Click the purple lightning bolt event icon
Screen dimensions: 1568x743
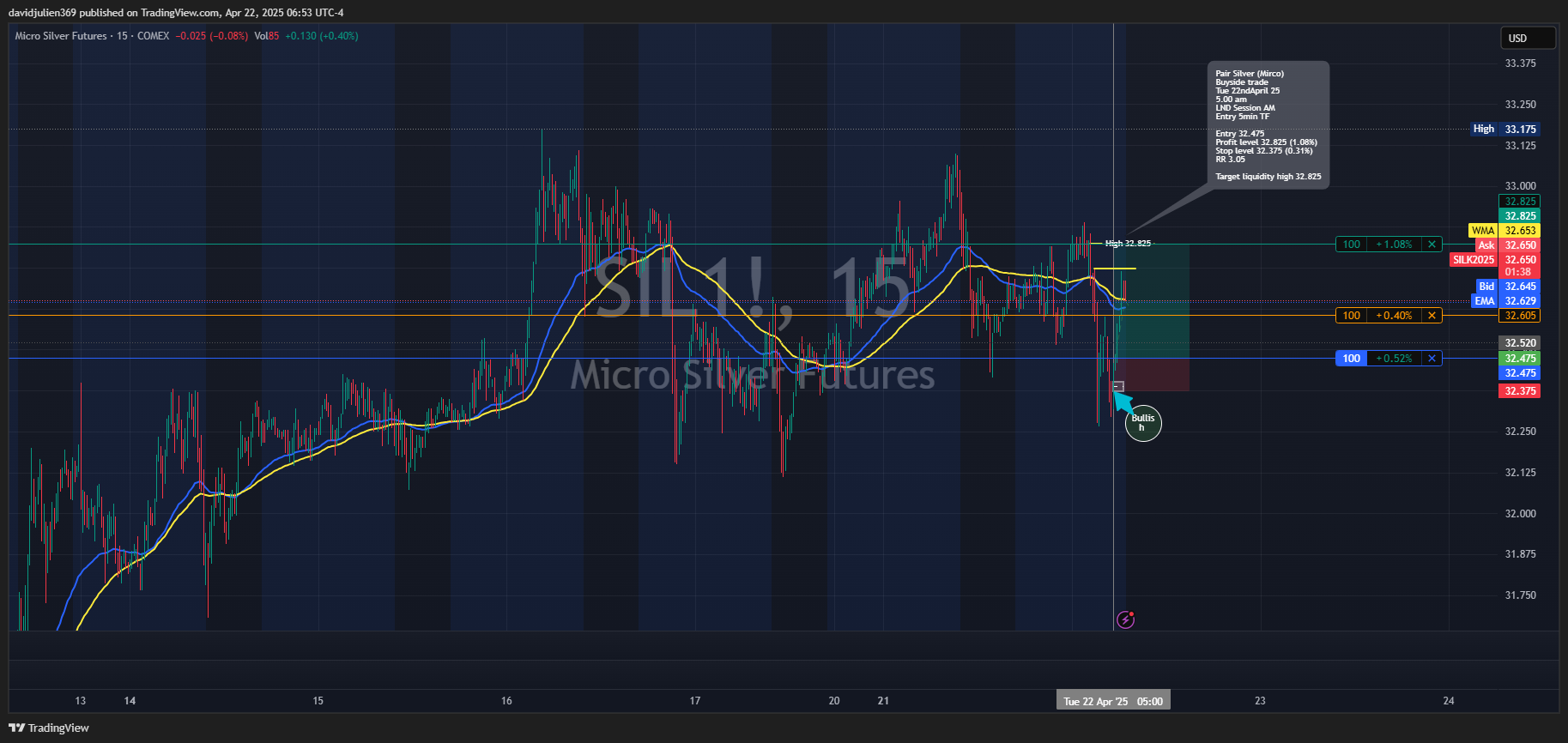[1125, 619]
